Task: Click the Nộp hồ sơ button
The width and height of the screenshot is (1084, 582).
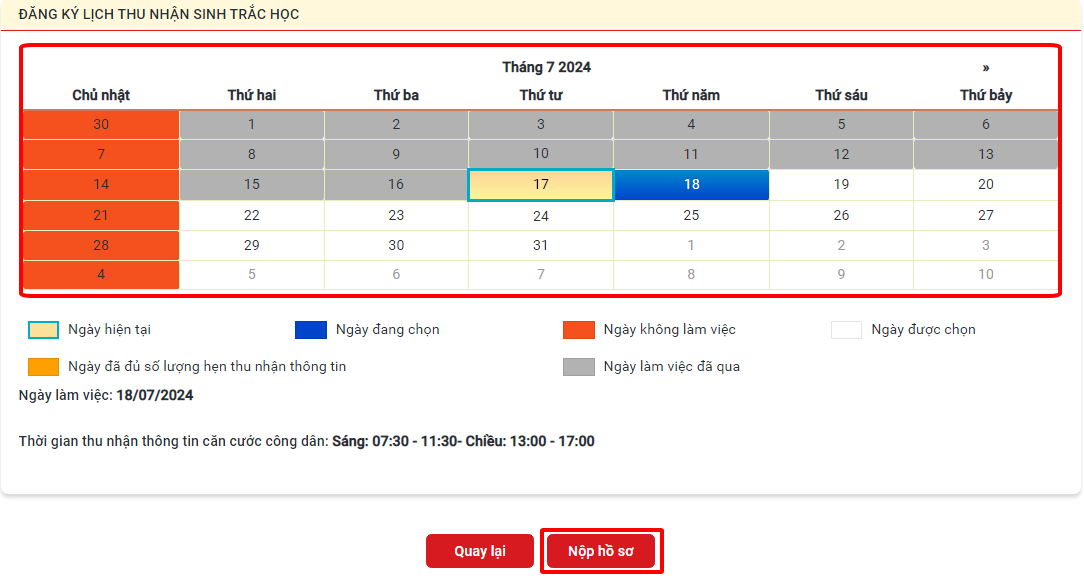Action: 601,551
